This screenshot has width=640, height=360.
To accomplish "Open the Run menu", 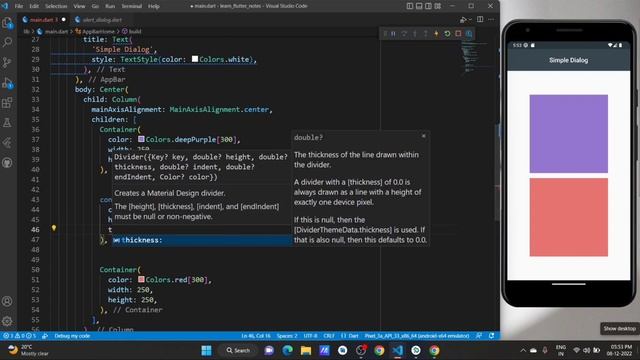I will coord(110,6).
